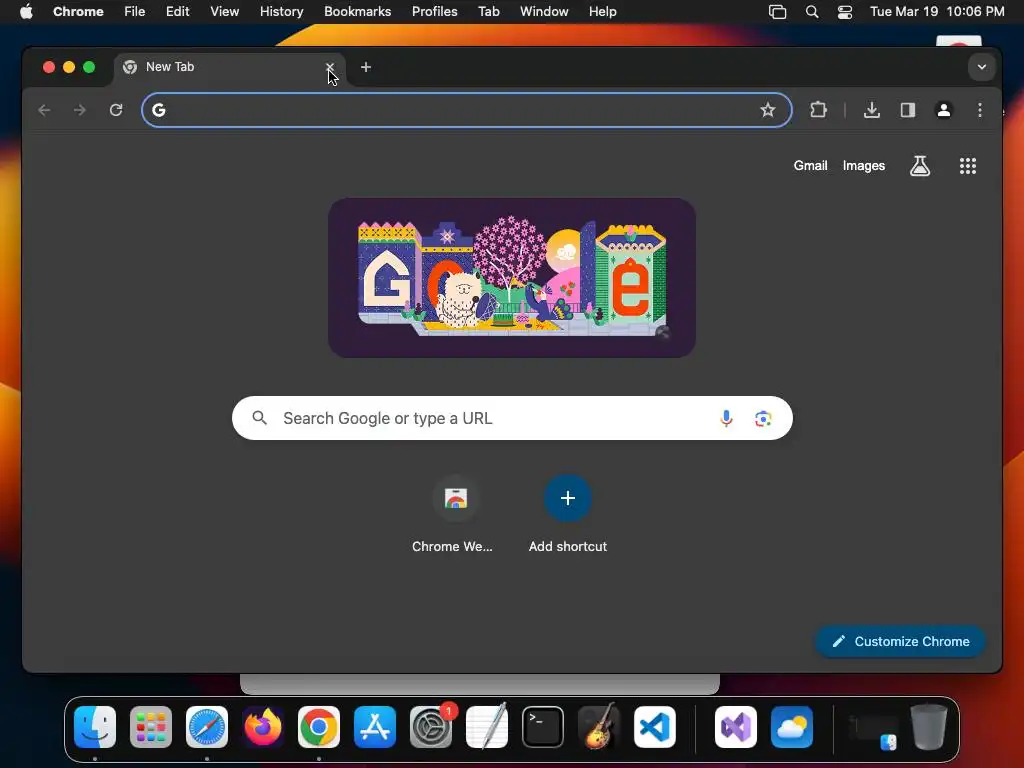The height and width of the screenshot is (768, 1024).
Task: Expand the tab search dropdown arrow
Action: (x=982, y=67)
